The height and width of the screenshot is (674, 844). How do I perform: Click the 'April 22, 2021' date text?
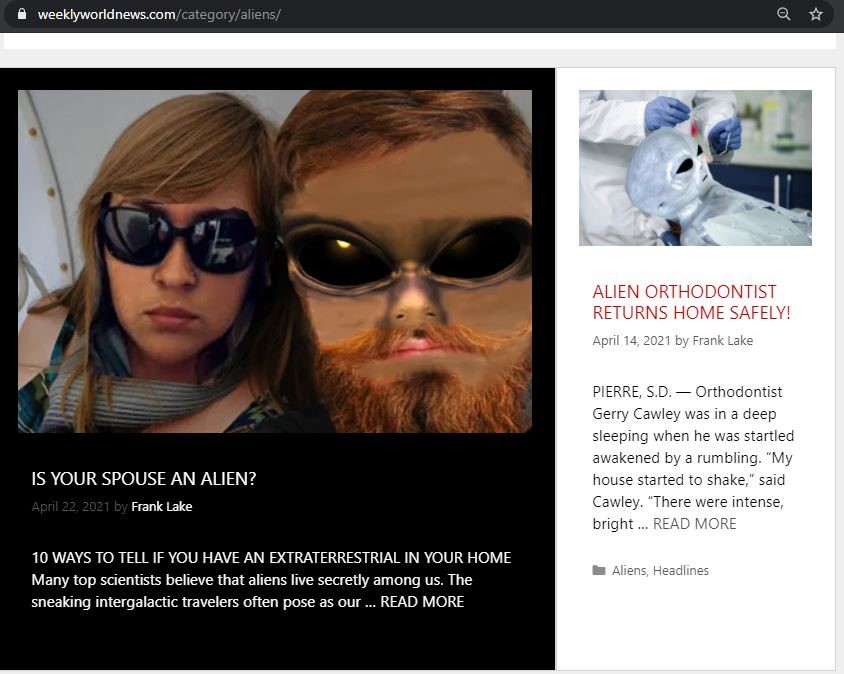[x=71, y=507]
